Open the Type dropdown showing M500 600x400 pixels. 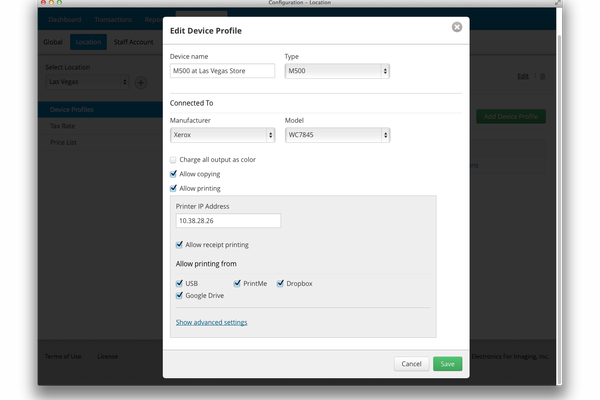pyautogui.click(x=337, y=71)
